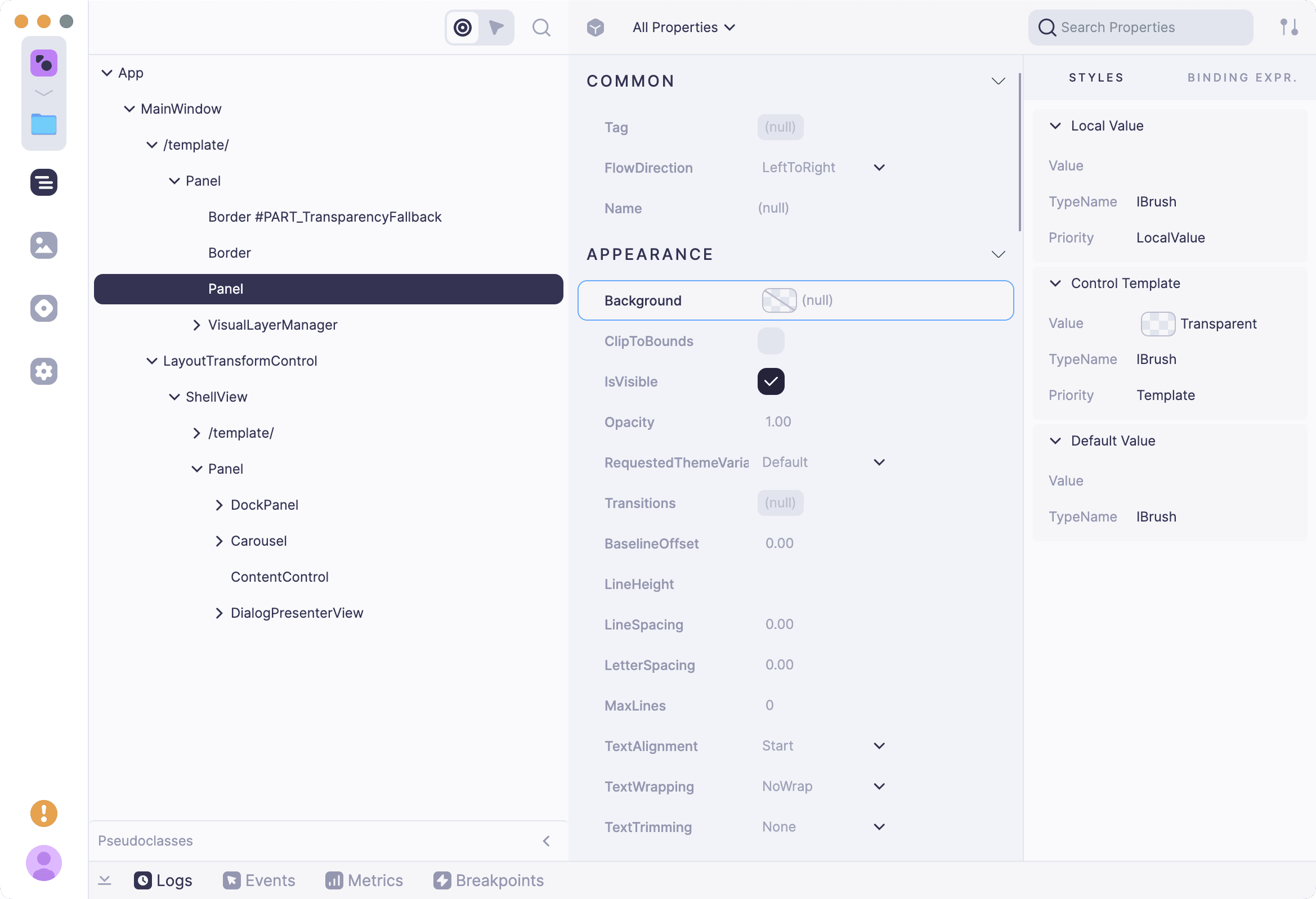Click the property filter sliders icon
Viewport: 1316px width, 899px height.
[x=1289, y=27]
